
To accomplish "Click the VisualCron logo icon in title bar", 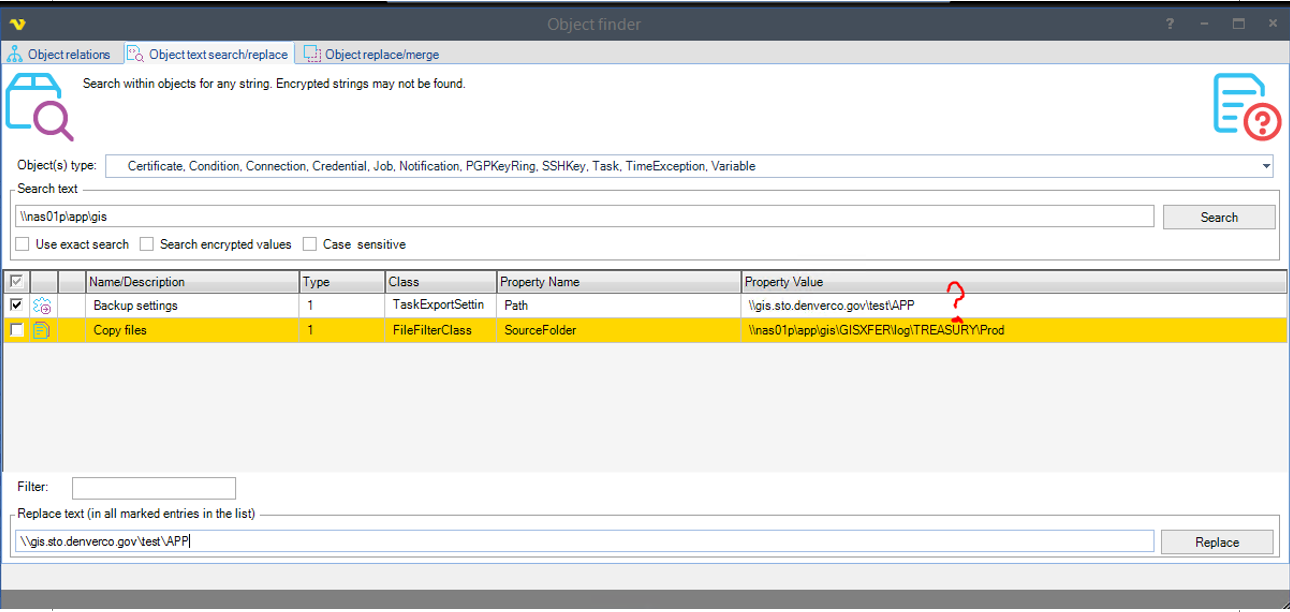I will [16, 24].
